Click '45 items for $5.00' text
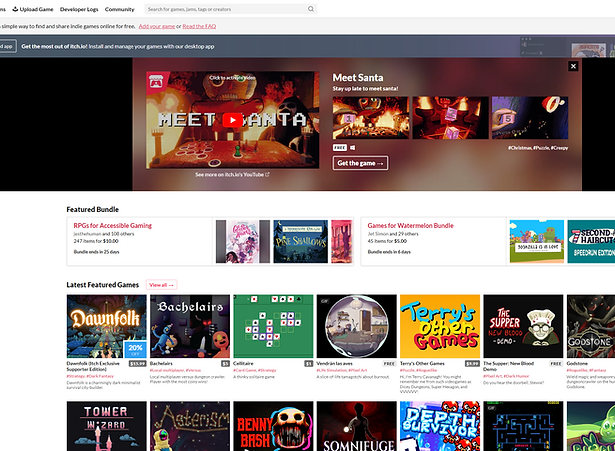The width and height of the screenshot is (615, 451). 387,241
